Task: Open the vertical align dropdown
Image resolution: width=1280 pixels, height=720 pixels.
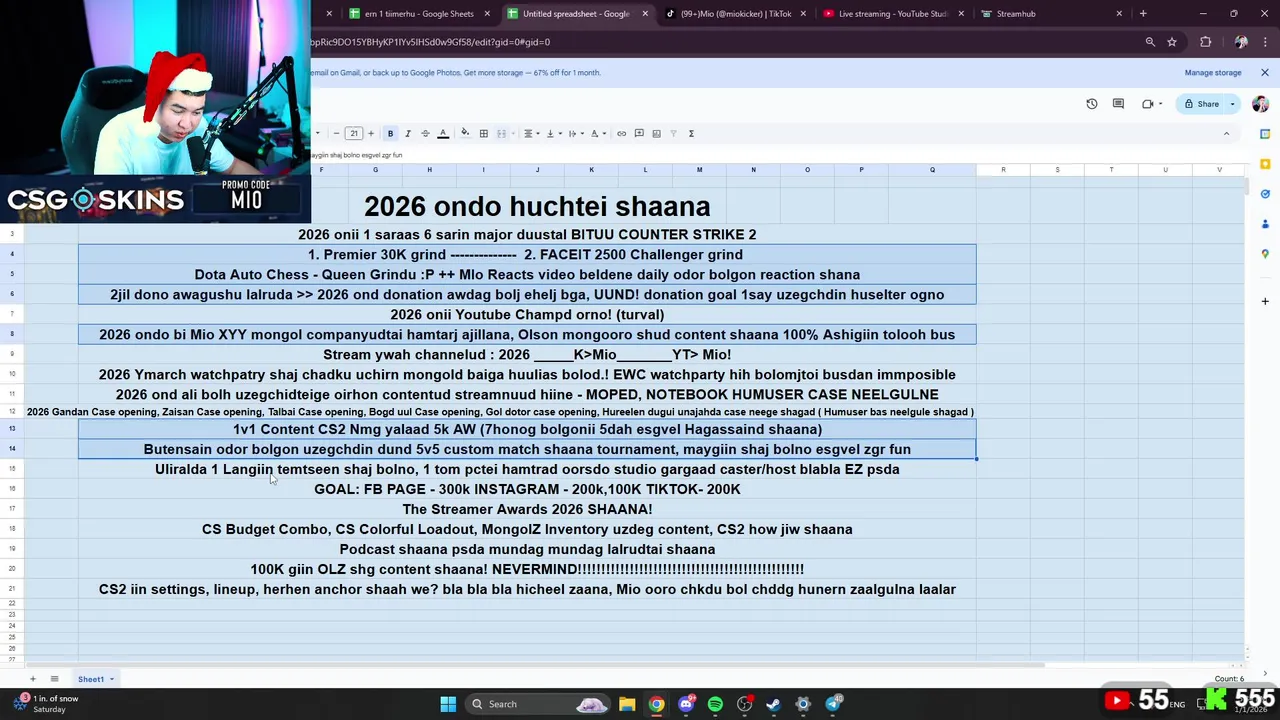Action: (552, 133)
